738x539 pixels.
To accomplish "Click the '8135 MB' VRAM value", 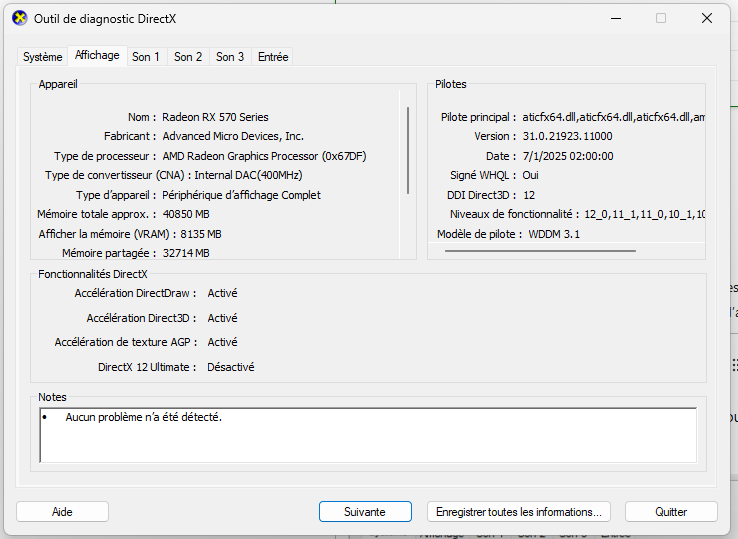I will pyautogui.click(x=201, y=234).
